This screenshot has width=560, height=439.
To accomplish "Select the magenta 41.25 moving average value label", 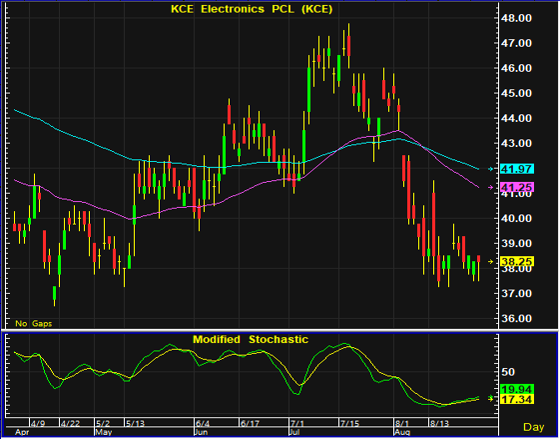I will coord(517,187).
